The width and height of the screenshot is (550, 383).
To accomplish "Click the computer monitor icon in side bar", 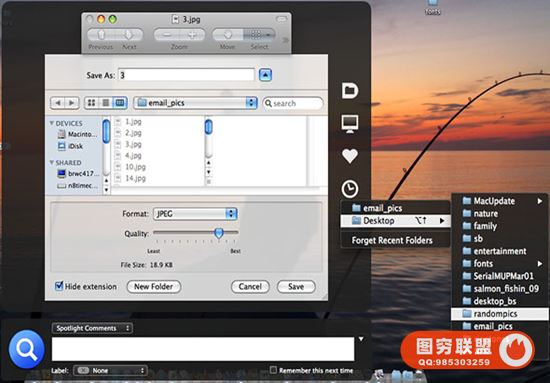I will click(x=350, y=123).
